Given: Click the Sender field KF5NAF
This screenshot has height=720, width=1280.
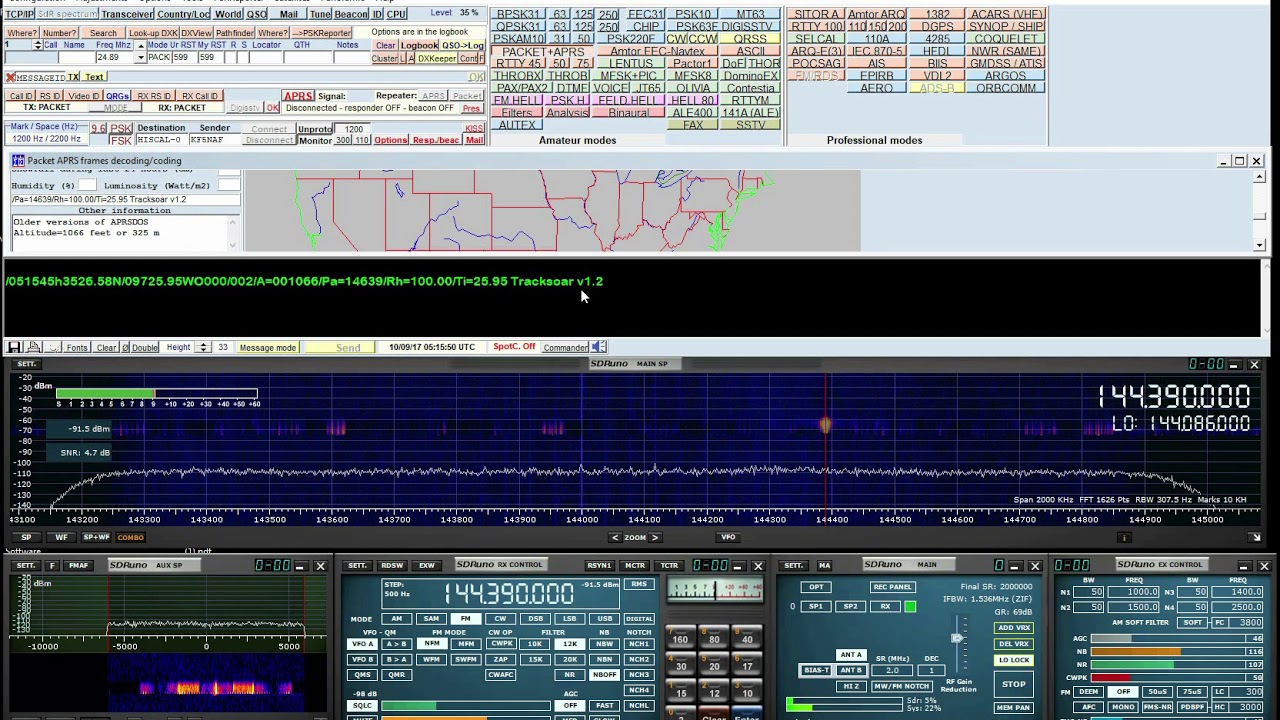Looking at the screenshot, I should coord(213,140).
